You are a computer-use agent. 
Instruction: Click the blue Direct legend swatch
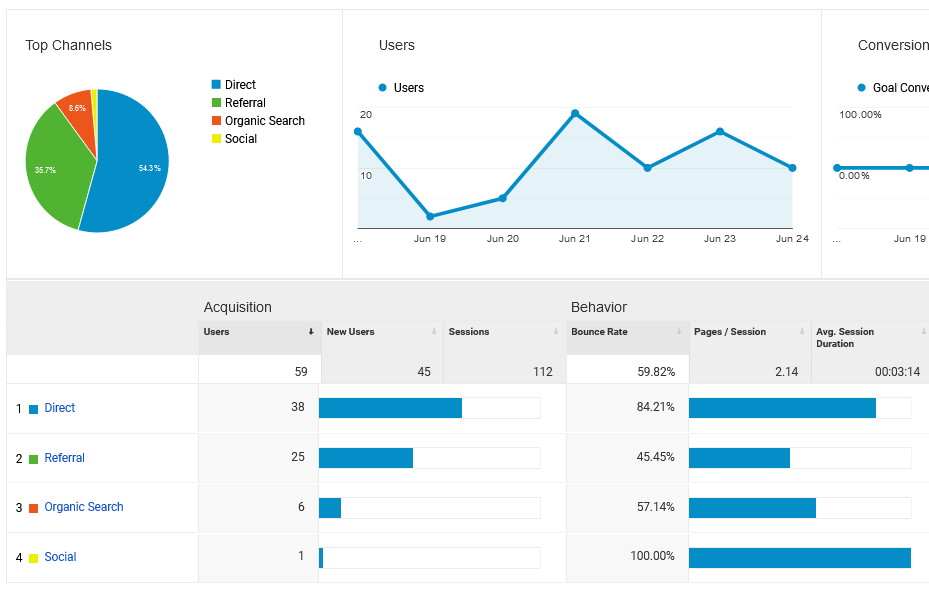216,85
